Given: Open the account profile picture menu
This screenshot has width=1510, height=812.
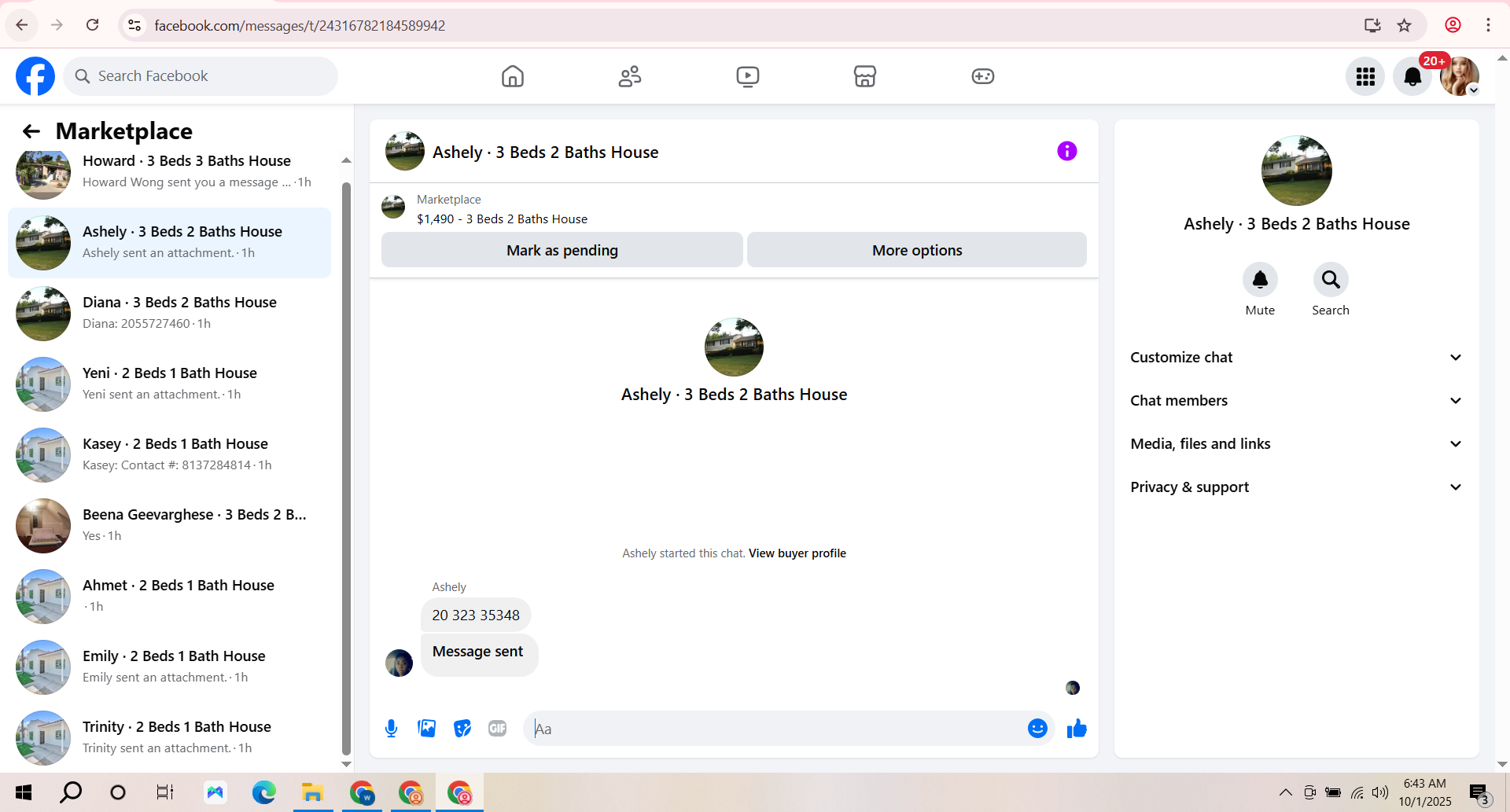Looking at the screenshot, I should tap(1460, 76).
